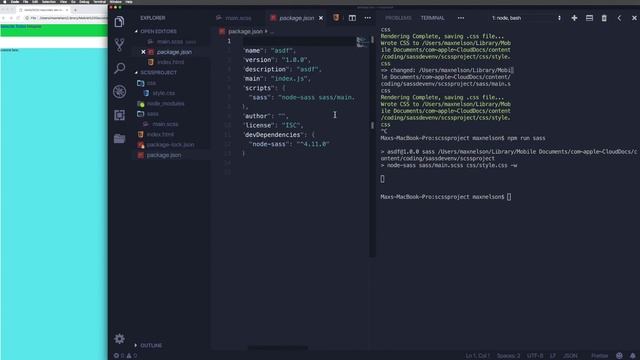The width and height of the screenshot is (640, 360).
Task: Open the Explorer view in the activity bar
Action: (119, 22)
